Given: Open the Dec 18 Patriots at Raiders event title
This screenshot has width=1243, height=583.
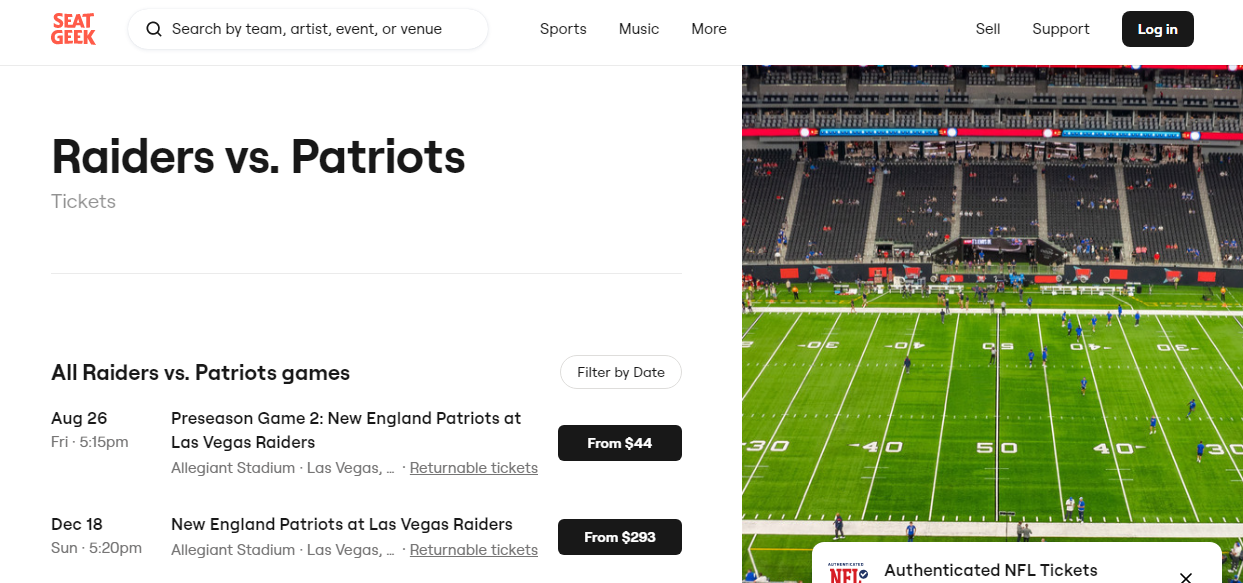Looking at the screenshot, I should tap(342, 524).
